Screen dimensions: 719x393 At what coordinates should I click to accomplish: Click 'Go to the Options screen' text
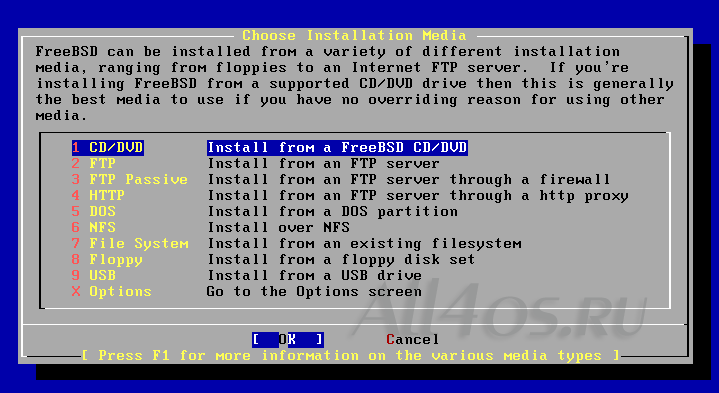coord(314,292)
